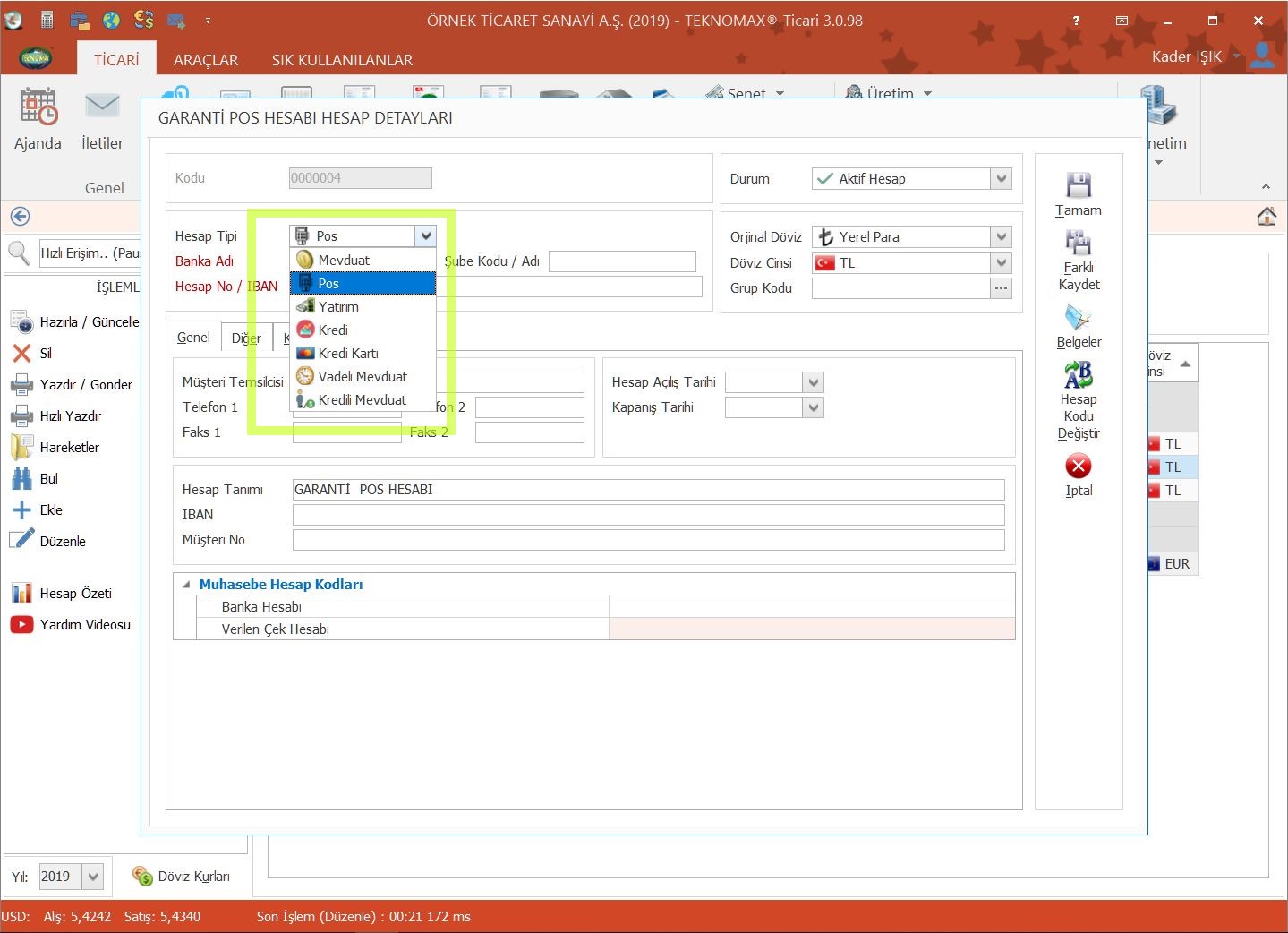Choose Kredi from the Hesap Tipi list
The width and height of the screenshot is (1288, 933).
tap(363, 330)
